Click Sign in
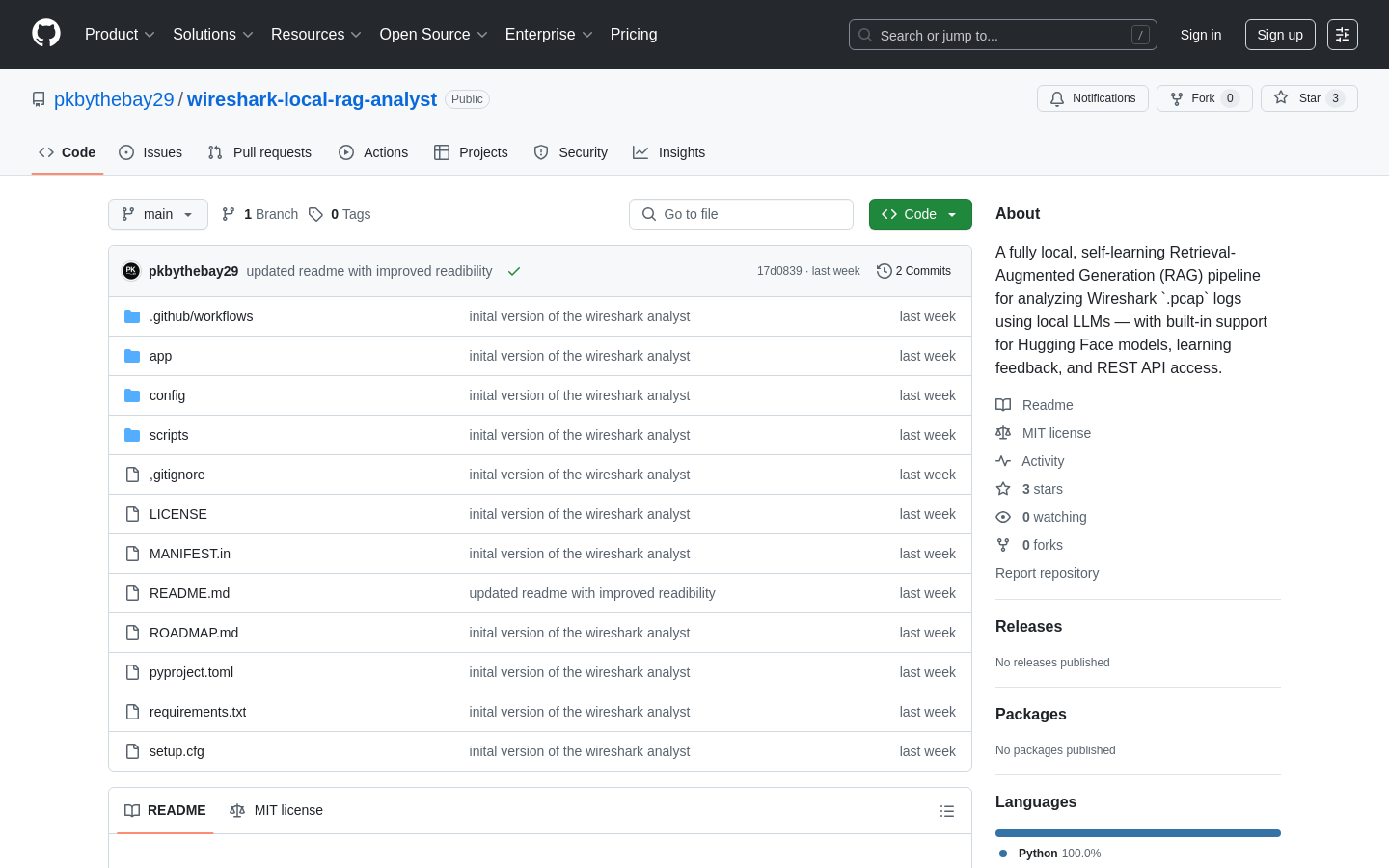The height and width of the screenshot is (868, 1389). pyautogui.click(x=1201, y=35)
